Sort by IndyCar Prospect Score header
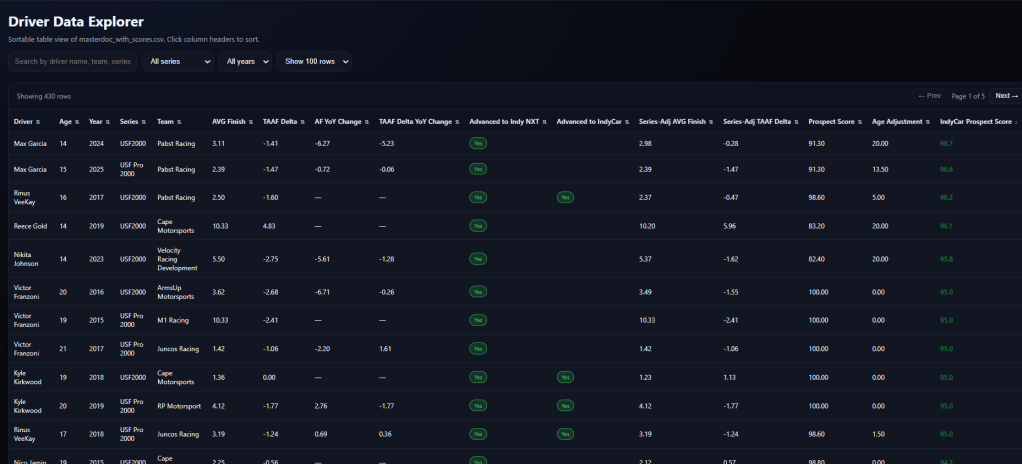The width and height of the screenshot is (1022, 464). coord(978,122)
